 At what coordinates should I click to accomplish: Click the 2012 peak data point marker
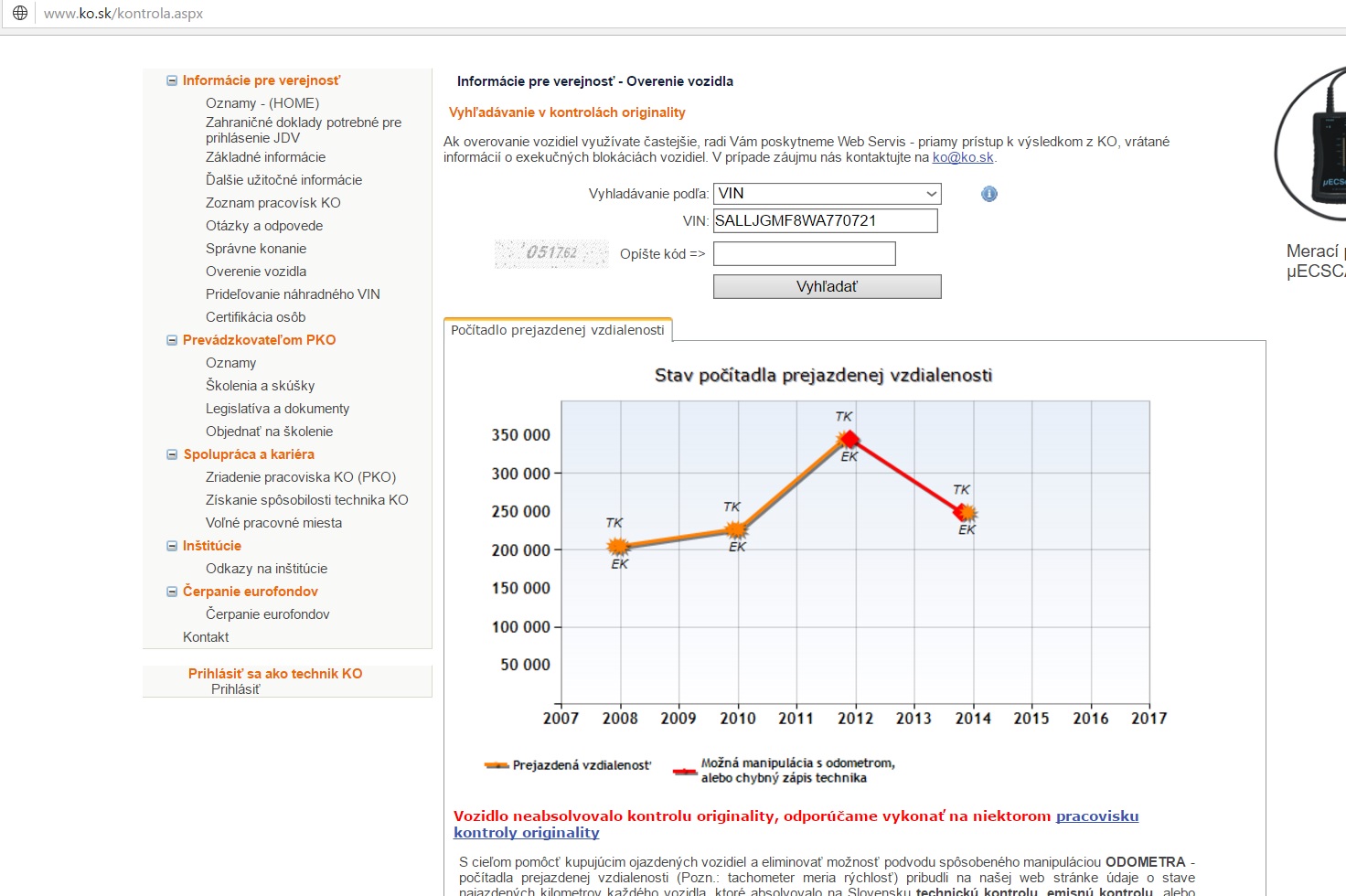click(x=849, y=440)
